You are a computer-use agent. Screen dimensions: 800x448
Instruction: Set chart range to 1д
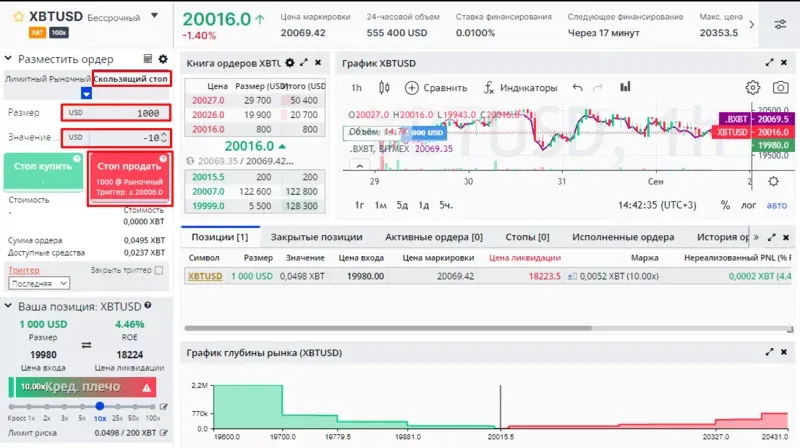coord(423,205)
